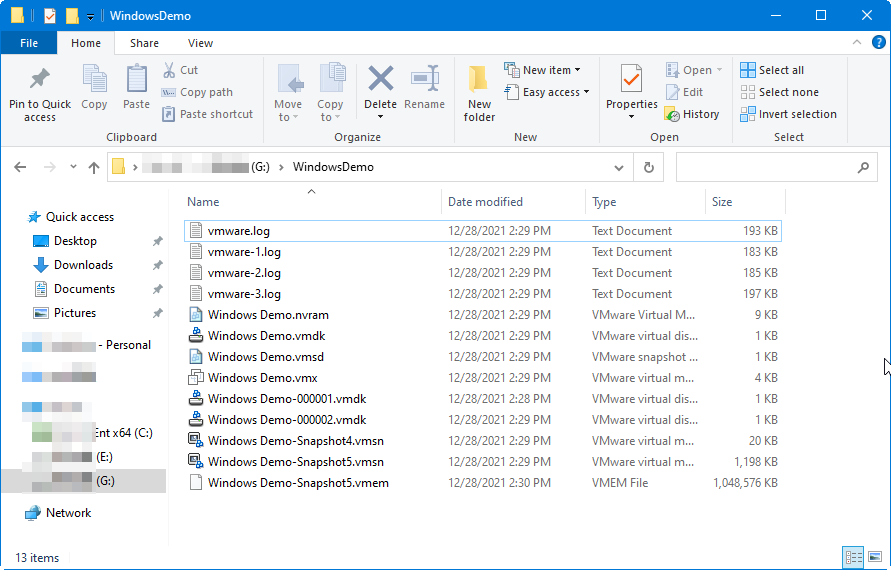Open Properties via the checkmark icon

click(x=631, y=80)
